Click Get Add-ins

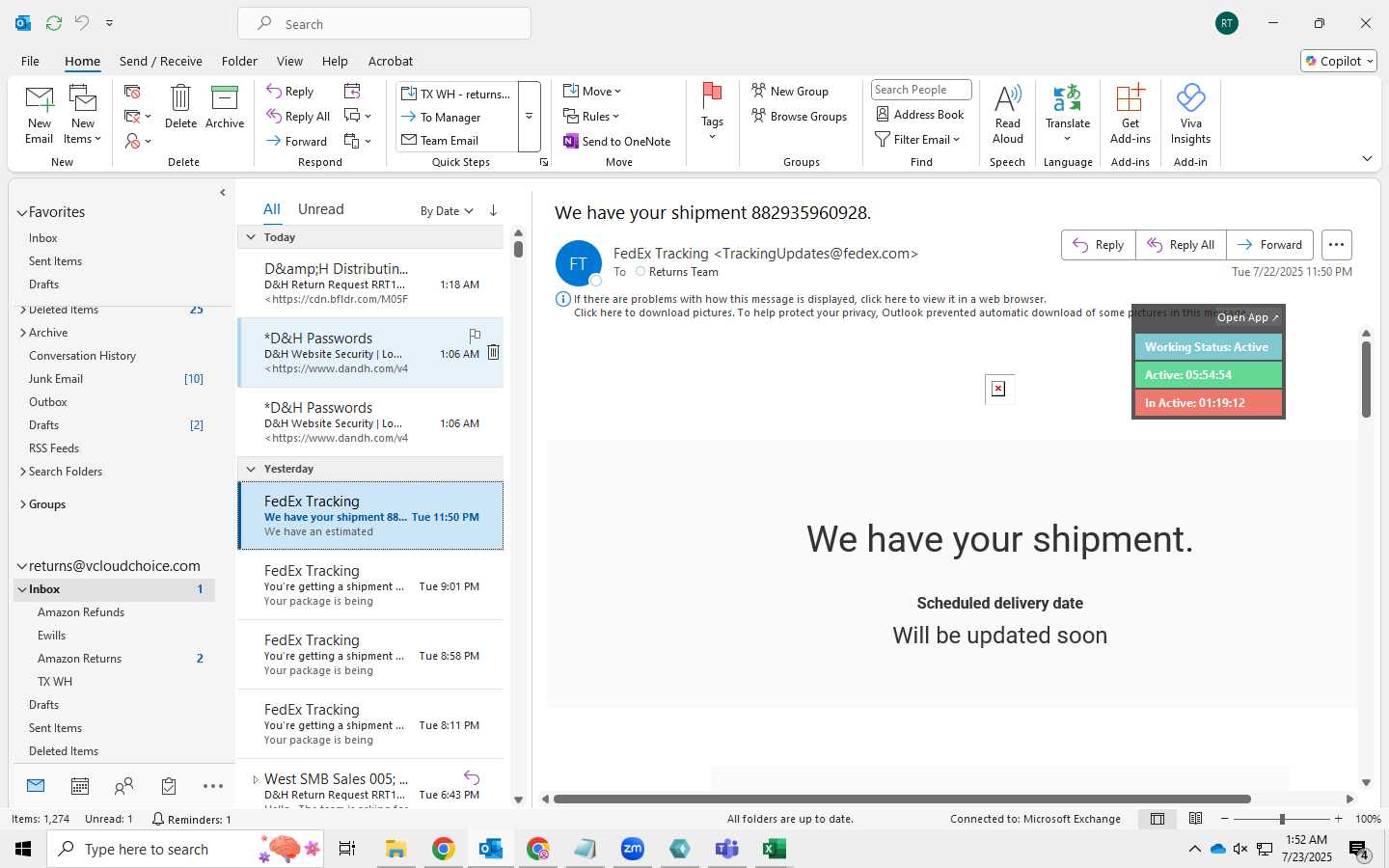[1130, 114]
